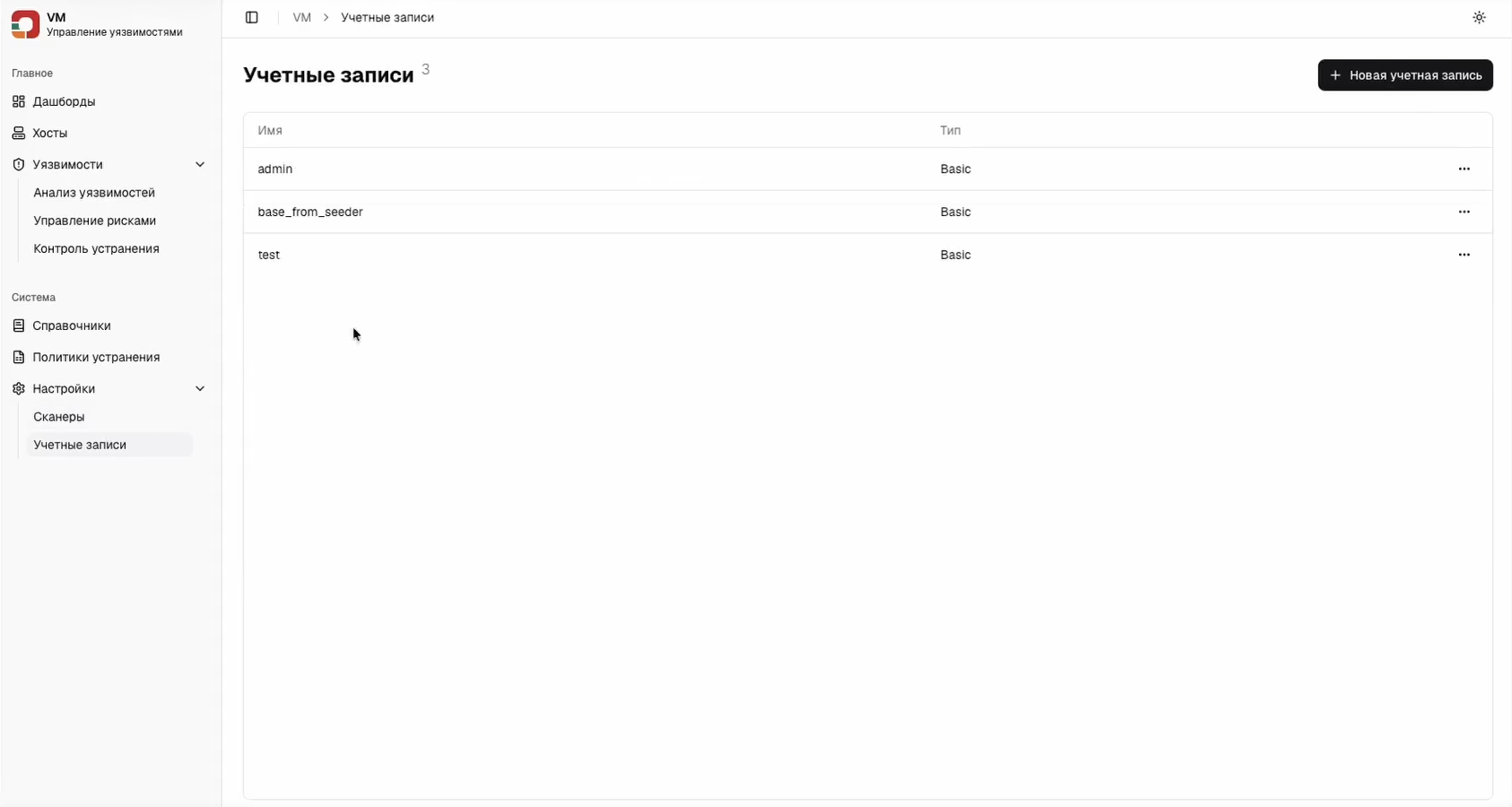1512x807 pixels.
Task: Go to Сканеры settings page
Action: coord(59,417)
